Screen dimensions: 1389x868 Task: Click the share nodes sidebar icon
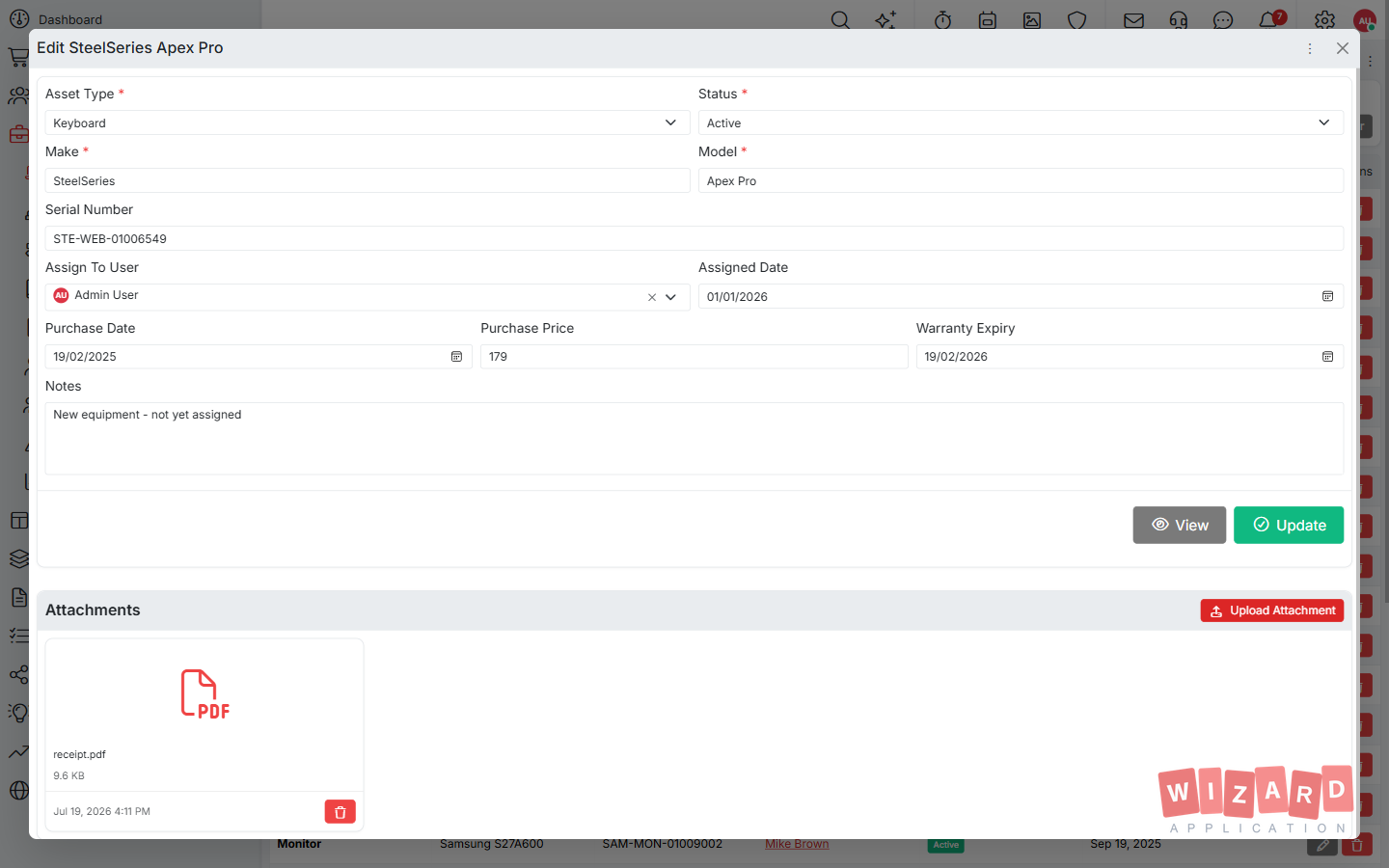click(x=18, y=674)
